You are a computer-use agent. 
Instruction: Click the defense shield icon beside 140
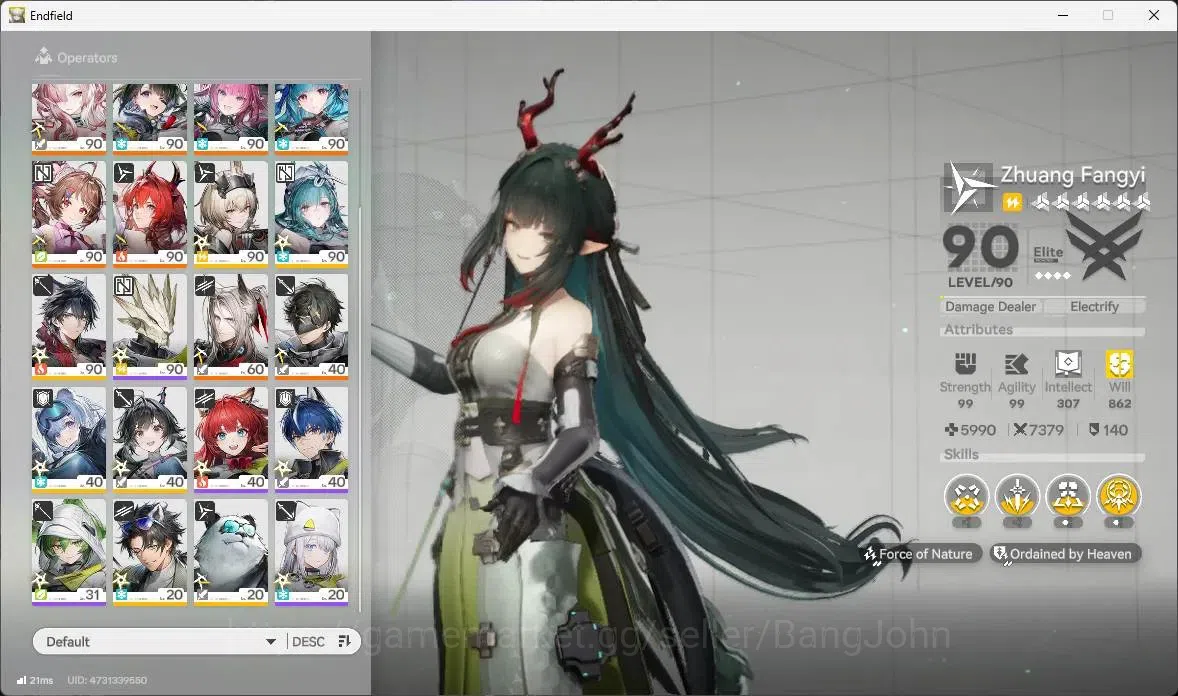tap(1094, 429)
